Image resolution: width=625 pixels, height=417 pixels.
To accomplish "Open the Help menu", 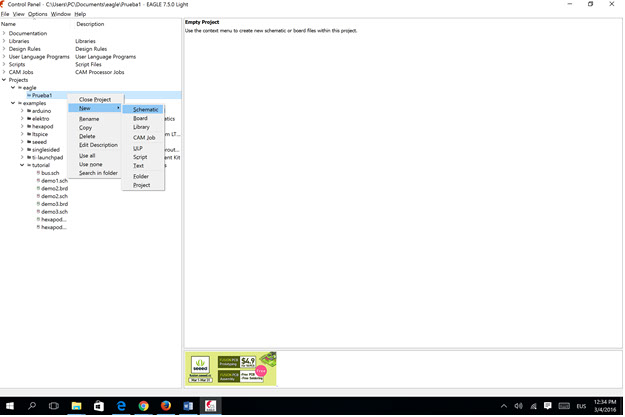I will (80, 14).
